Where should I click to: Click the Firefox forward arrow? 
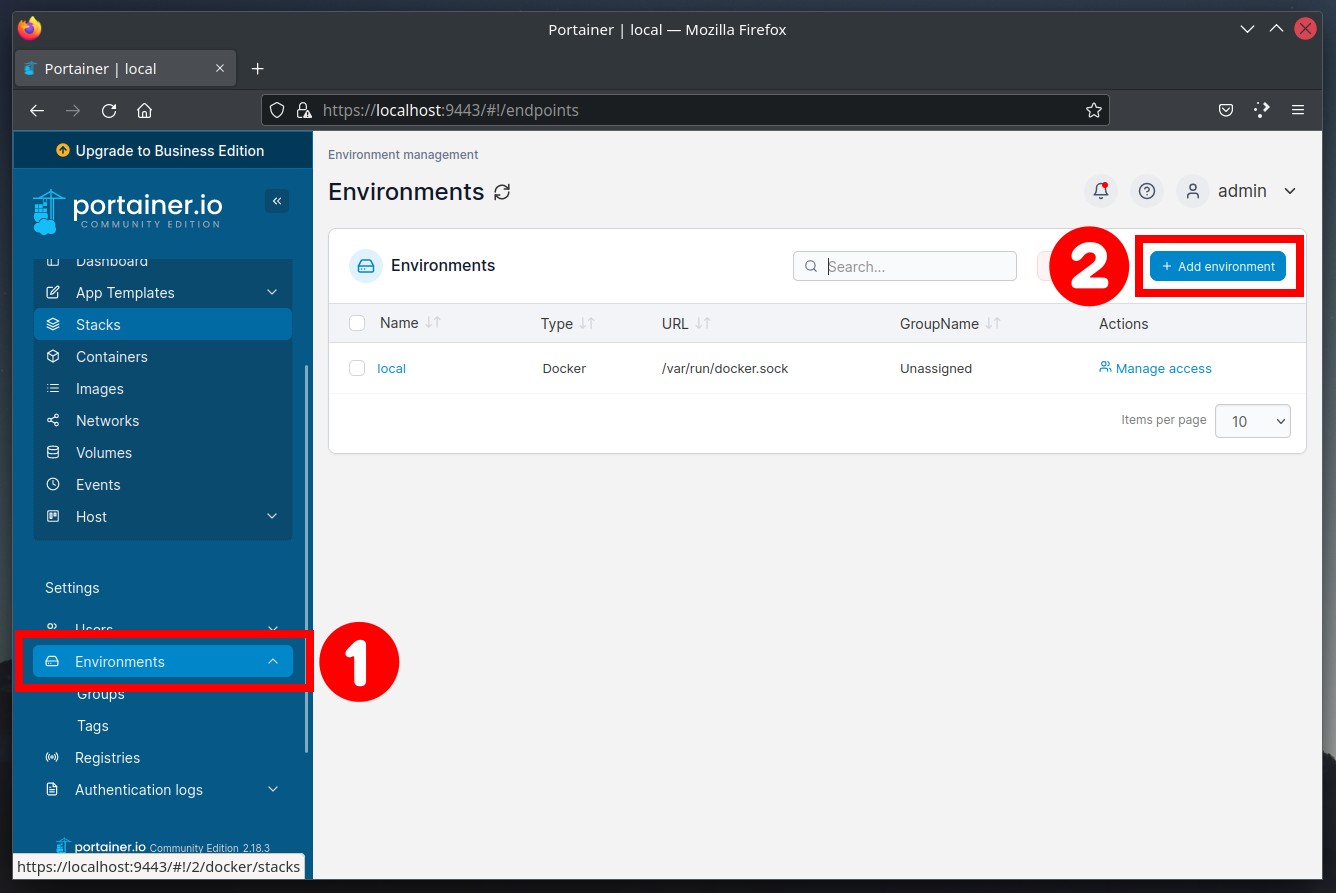pos(73,110)
